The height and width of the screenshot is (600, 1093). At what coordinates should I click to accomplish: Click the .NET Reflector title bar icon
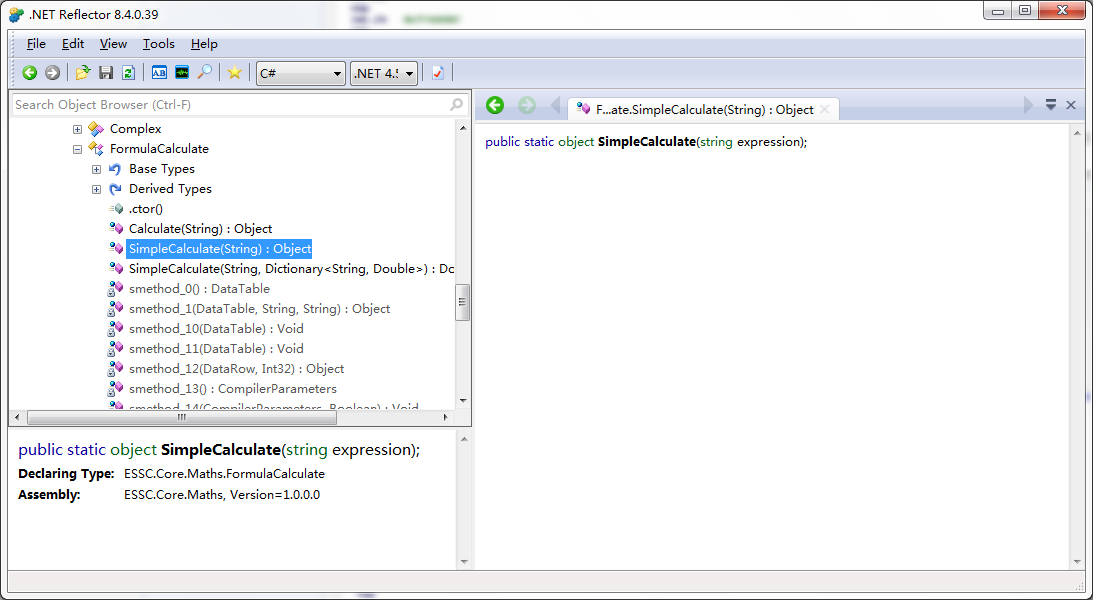pyautogui.click(x=16, y=15)
